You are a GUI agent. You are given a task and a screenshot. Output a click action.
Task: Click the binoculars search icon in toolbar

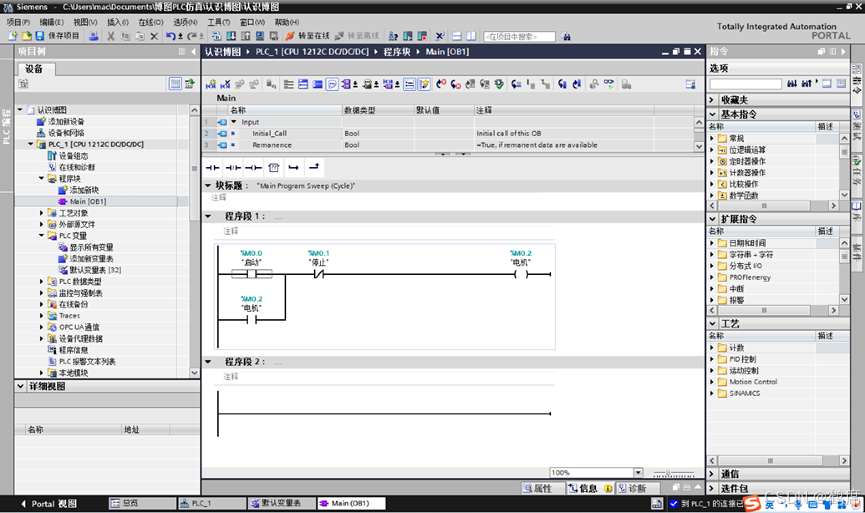[566, 36]
